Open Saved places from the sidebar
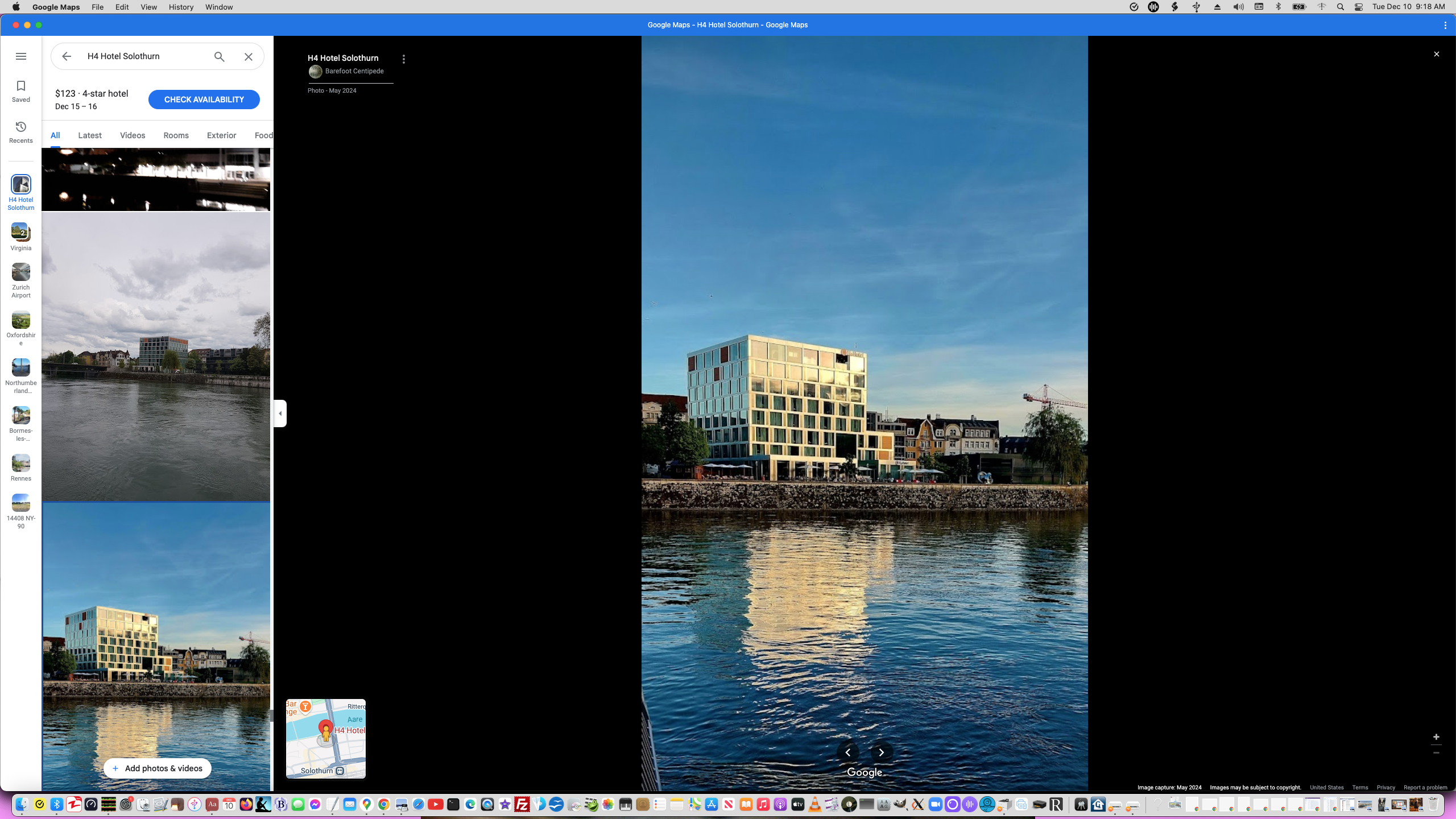The image size is (1456, 819). tap(20, 90)
